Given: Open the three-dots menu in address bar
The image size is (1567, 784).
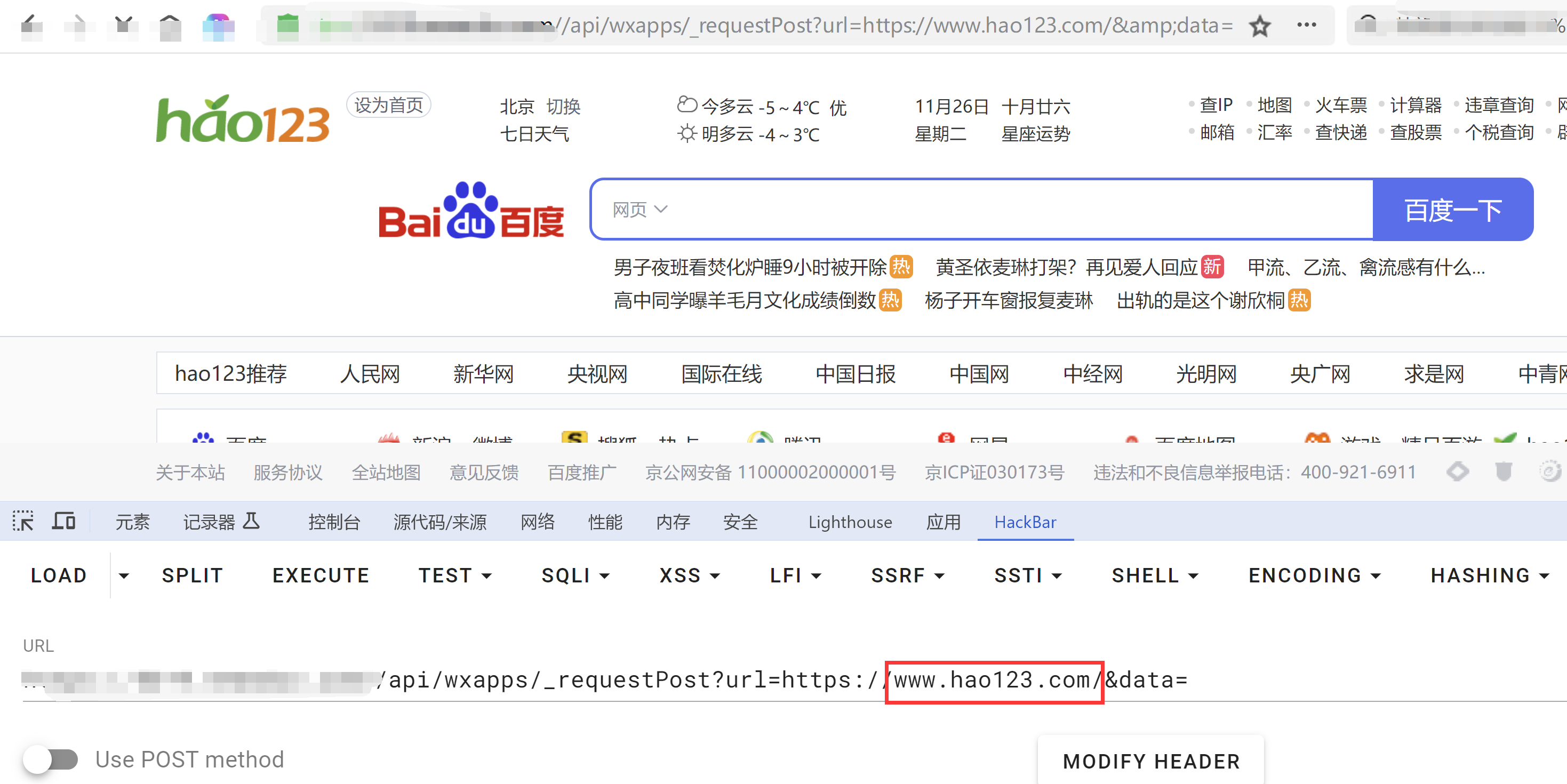Looking at the screenshot, I should click(x=1306, y=25).
